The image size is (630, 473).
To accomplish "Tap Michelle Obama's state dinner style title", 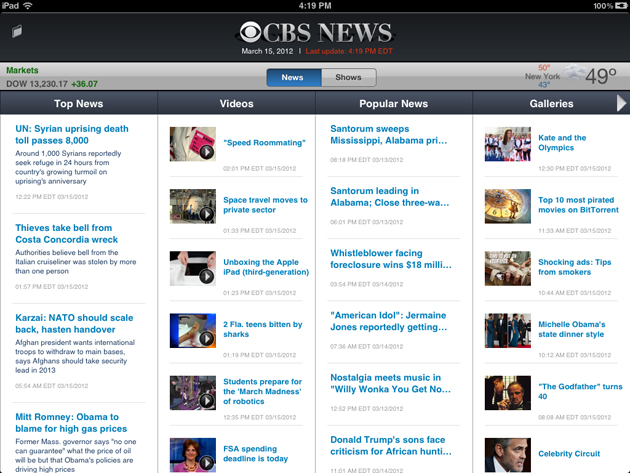I will tap(572, 329).
